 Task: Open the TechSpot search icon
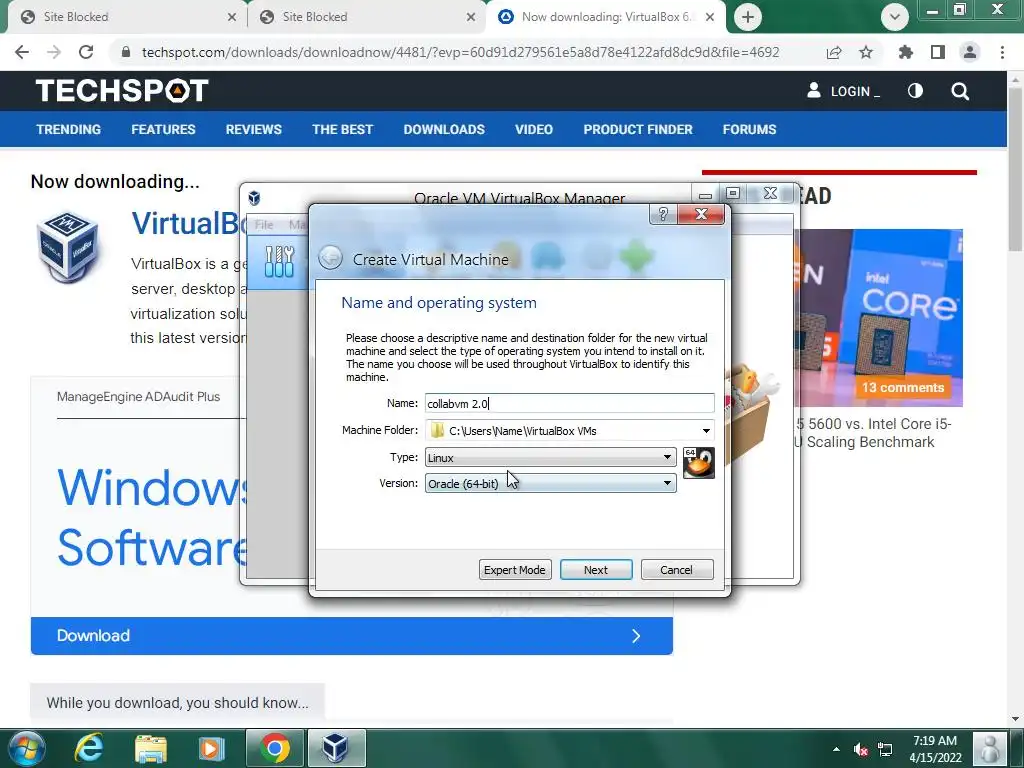pos(960,91)
